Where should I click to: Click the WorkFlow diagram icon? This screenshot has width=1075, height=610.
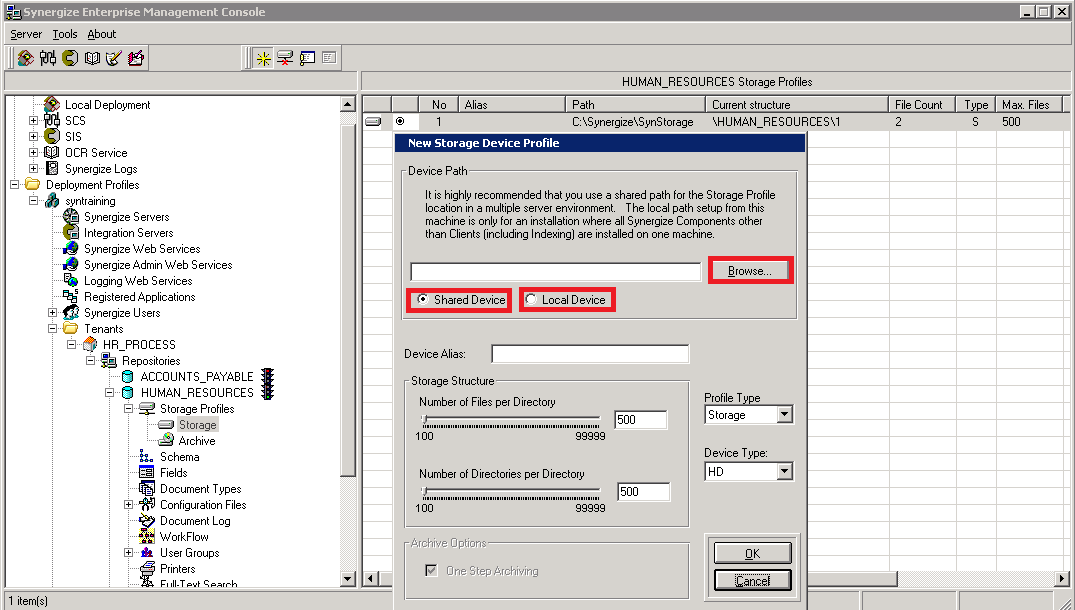click(146, 537)
